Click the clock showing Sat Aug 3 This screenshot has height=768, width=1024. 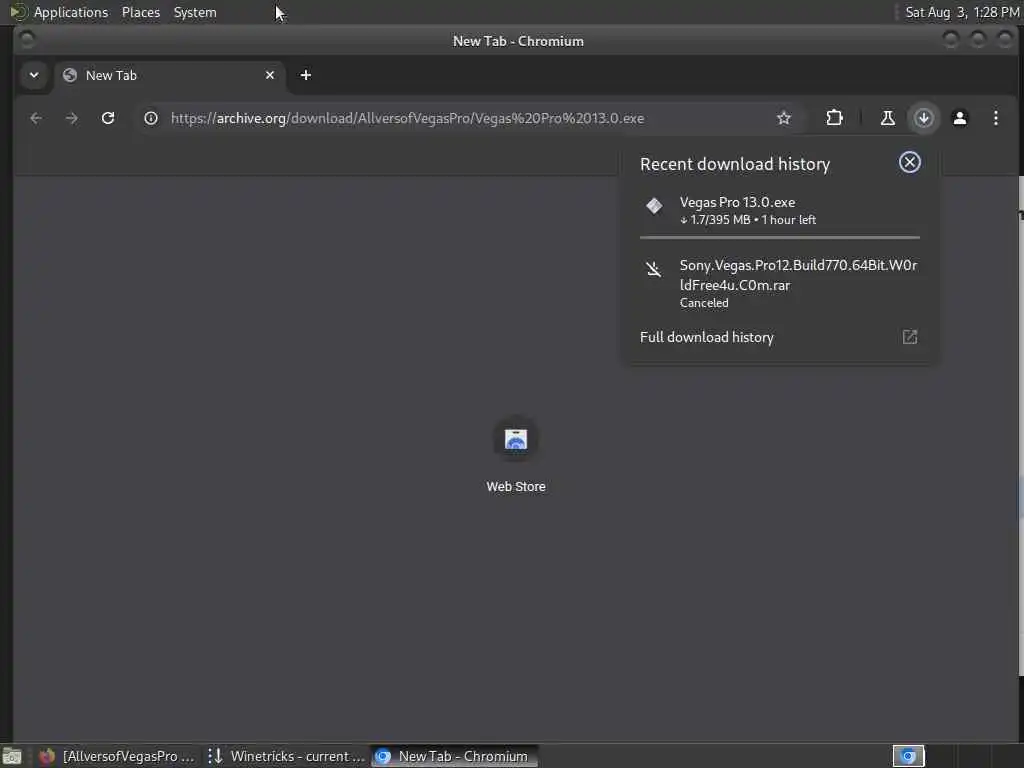(x=962, y=12)
